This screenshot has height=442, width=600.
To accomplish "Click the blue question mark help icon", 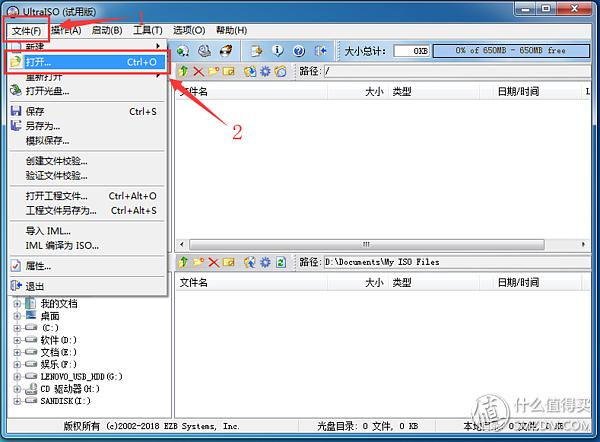I will [x=299, y=51].
